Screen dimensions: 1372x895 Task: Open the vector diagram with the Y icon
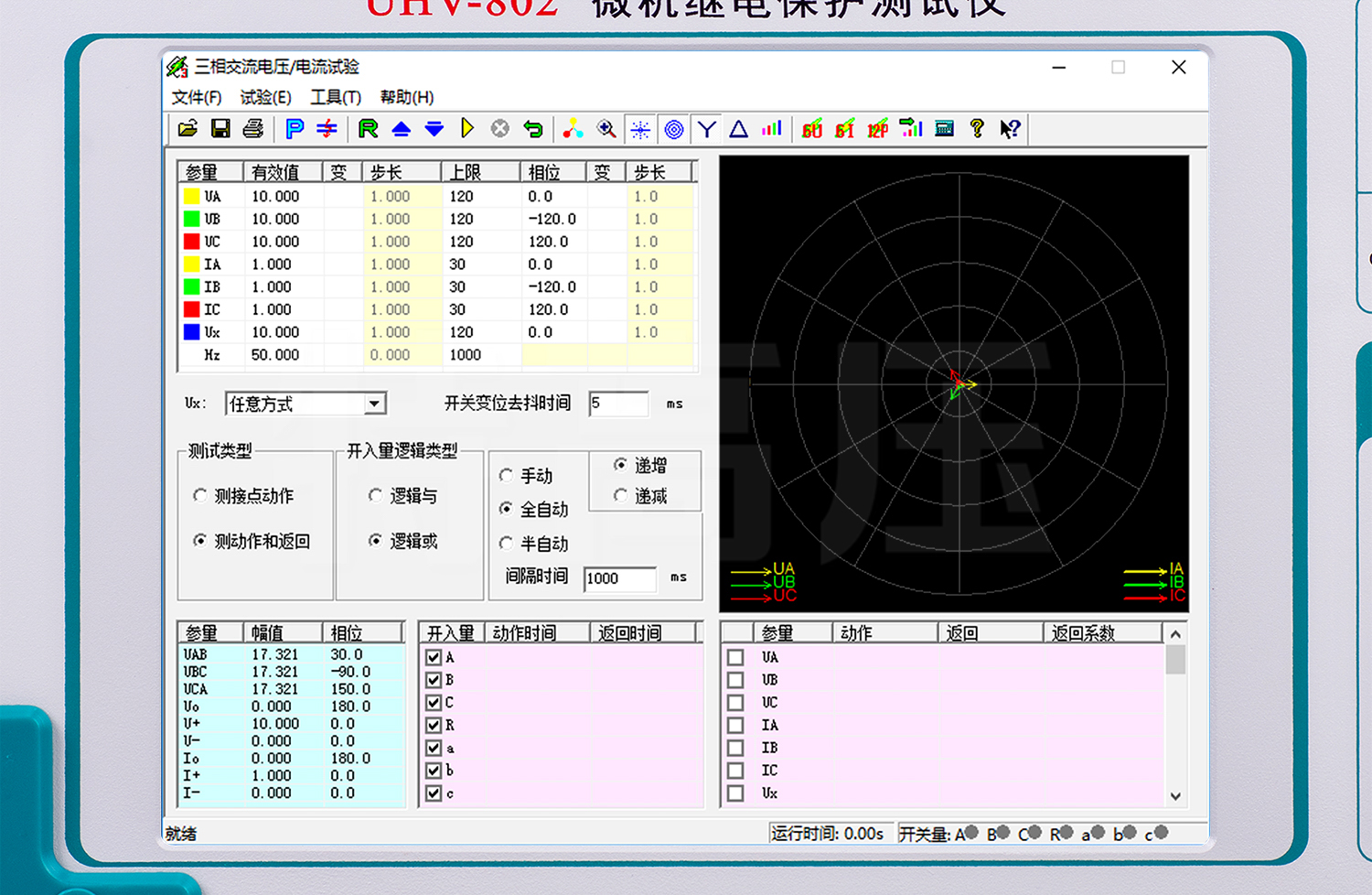[x=705, y=129]
